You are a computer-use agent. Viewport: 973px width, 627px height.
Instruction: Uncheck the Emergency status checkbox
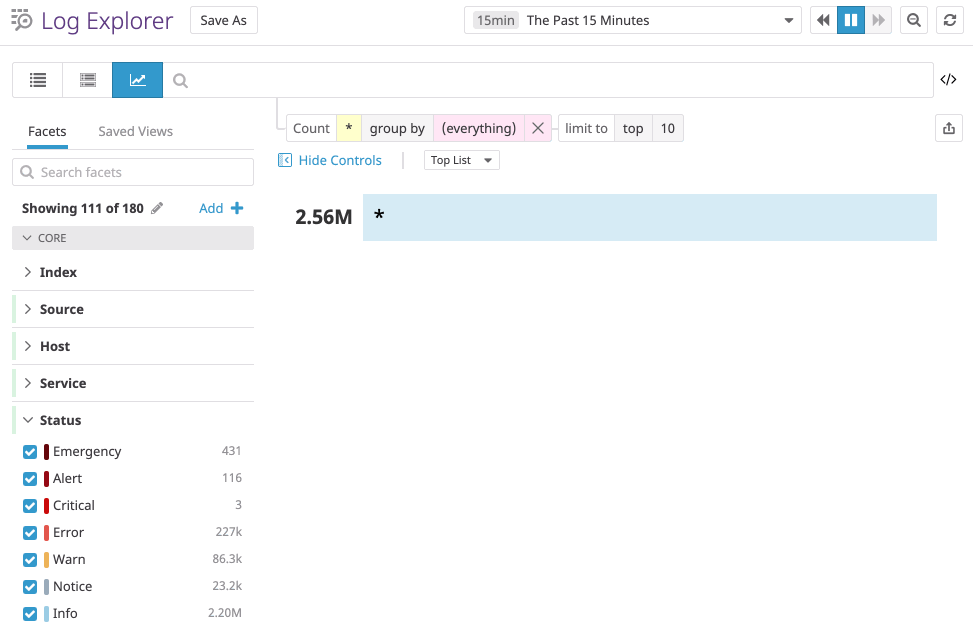30,452
